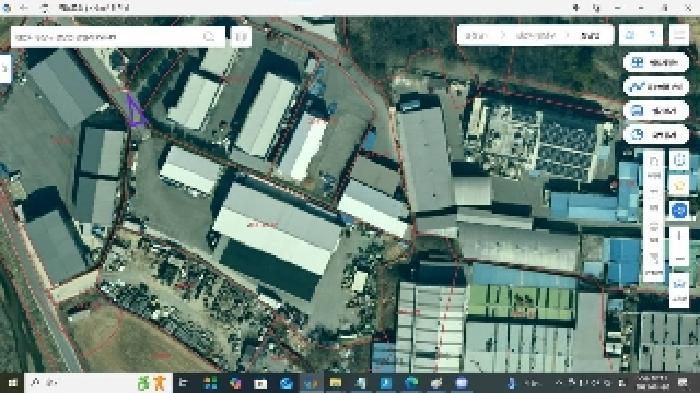Click the topmost square map control above the star
The width and height of the screenshot is (700, 393).
[679, 159]
